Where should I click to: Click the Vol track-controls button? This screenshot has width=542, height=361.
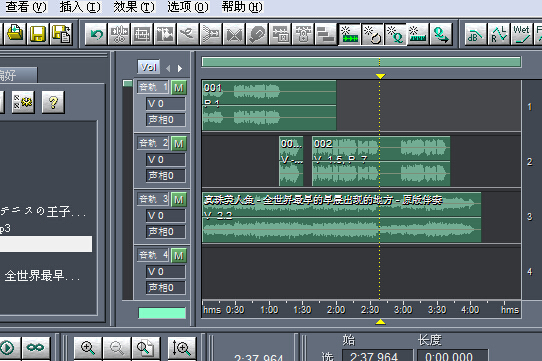click(149, 67)
